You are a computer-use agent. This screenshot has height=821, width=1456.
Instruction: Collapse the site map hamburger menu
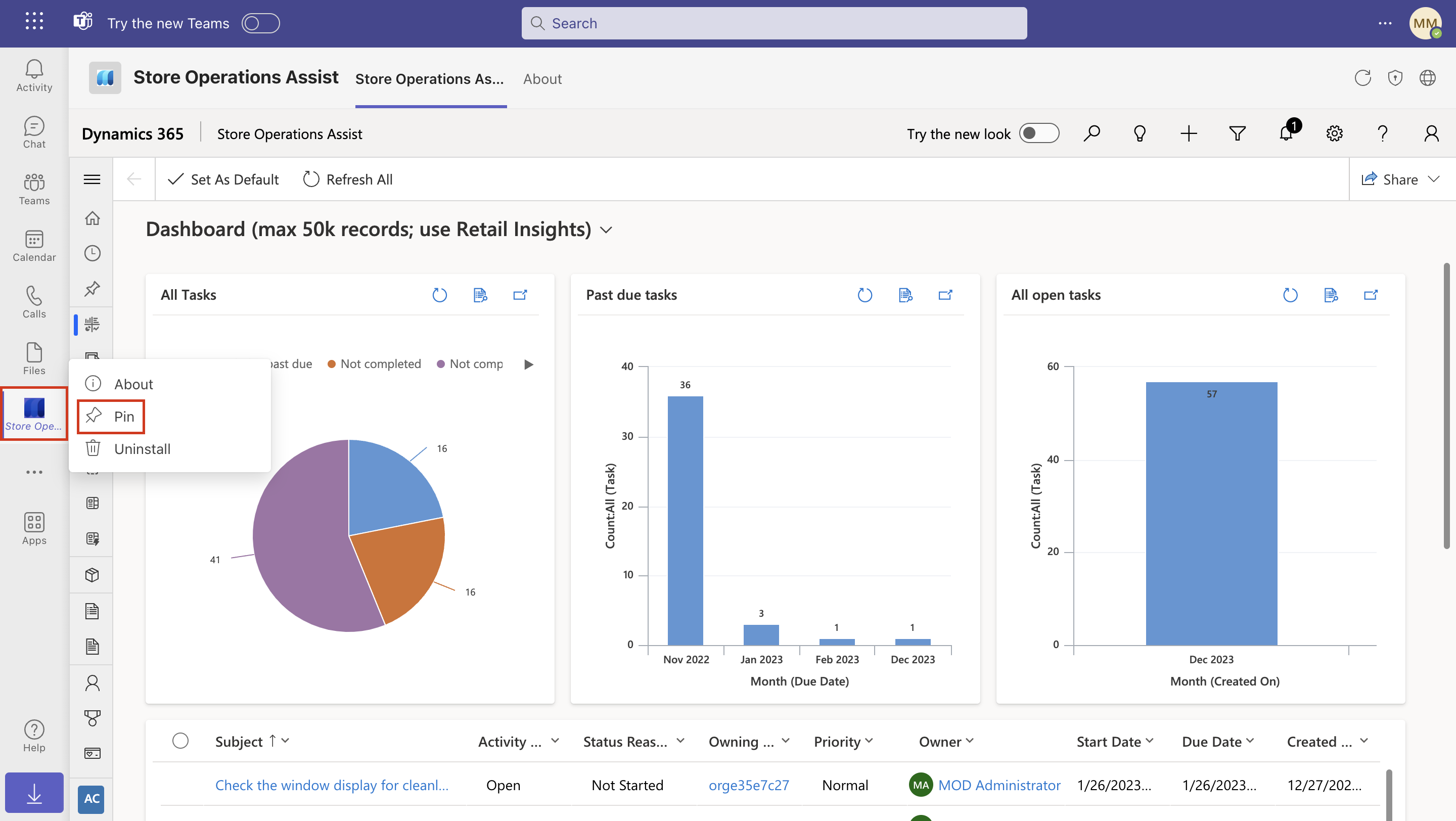click(x=92, y=179)
